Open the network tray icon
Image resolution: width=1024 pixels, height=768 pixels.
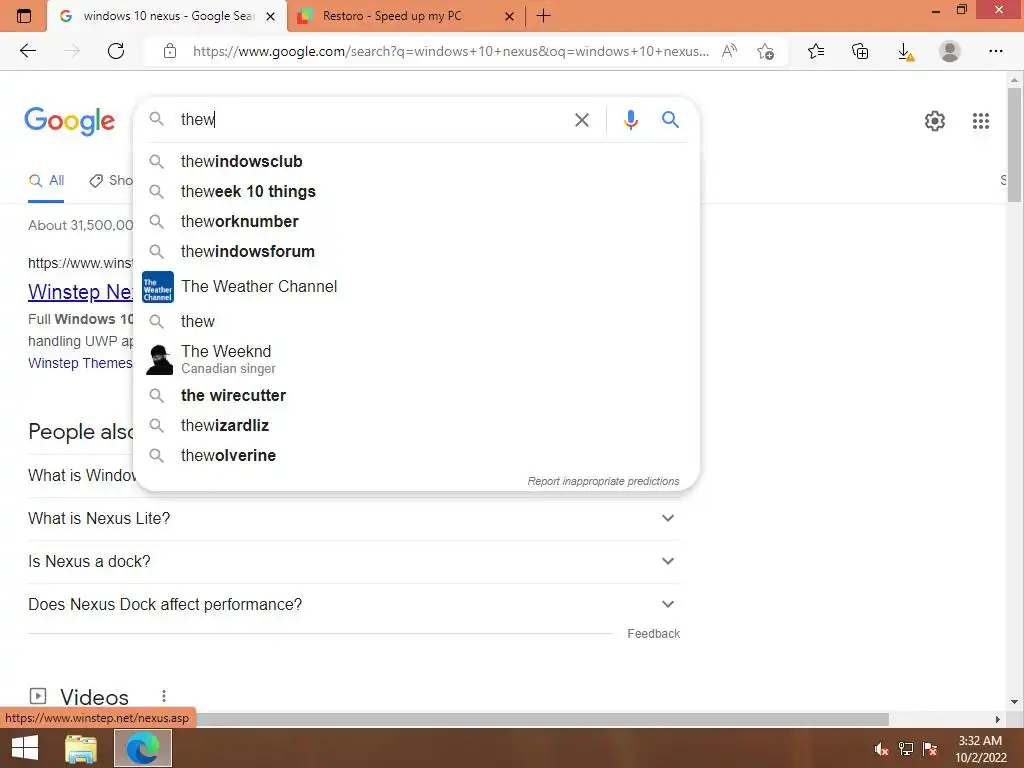tap(906, 749)
